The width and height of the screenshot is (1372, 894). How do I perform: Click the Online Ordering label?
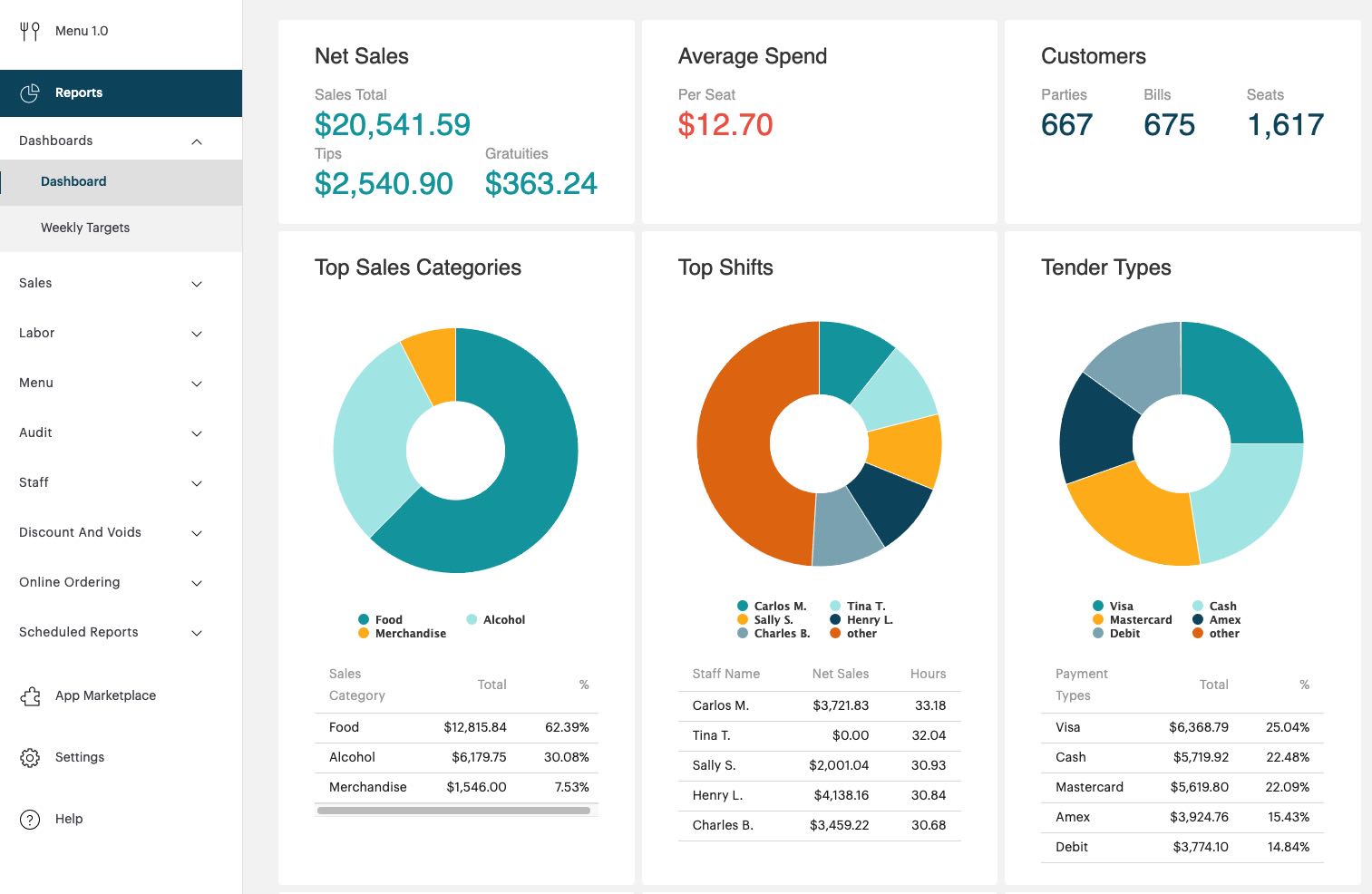click(x=70, y=582)
